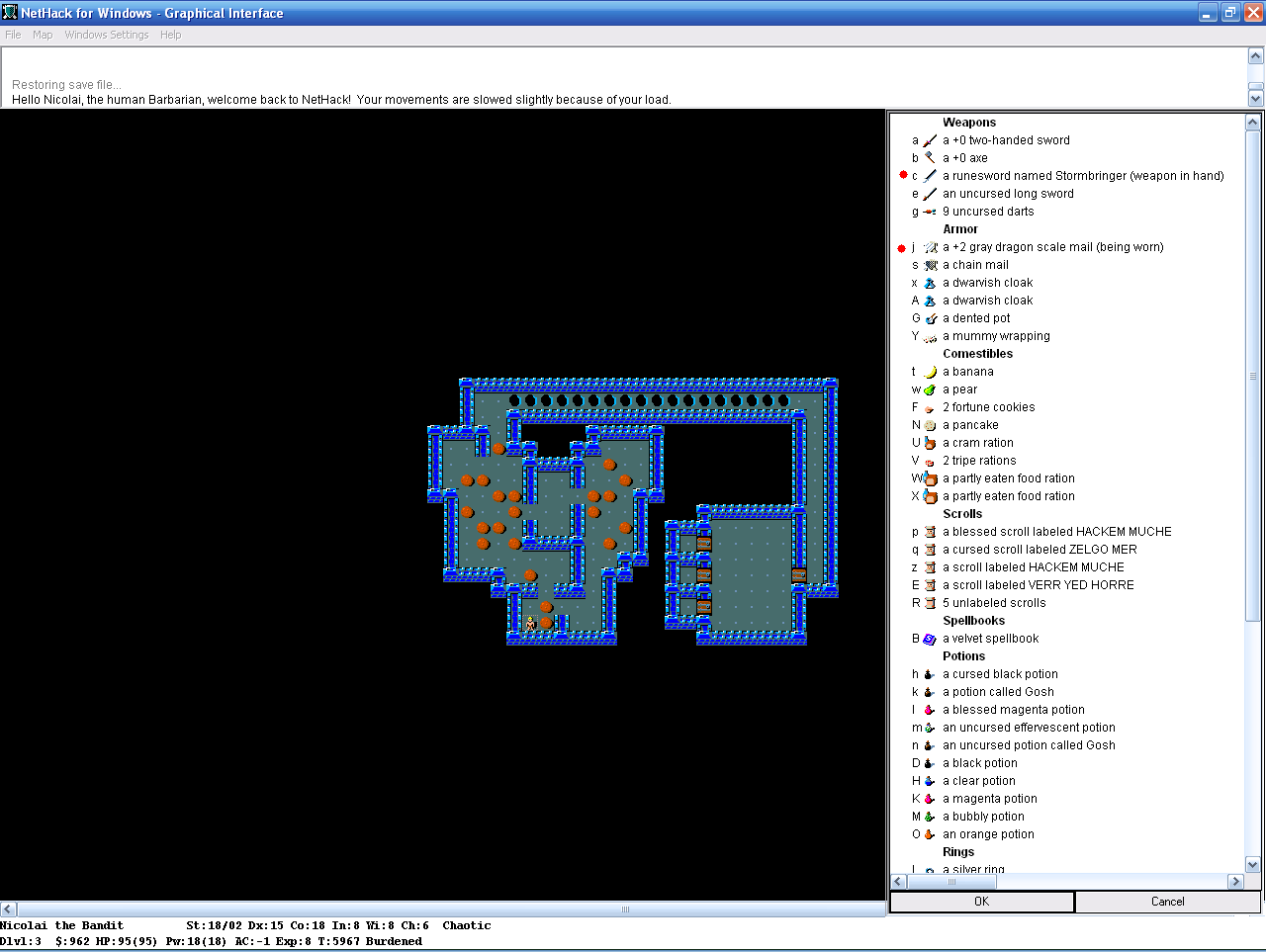Image resolution: width=1266 pixels, height=952 pixels.
Task: Click the velvet spellbook icon
Action: [x=930, y=639]
